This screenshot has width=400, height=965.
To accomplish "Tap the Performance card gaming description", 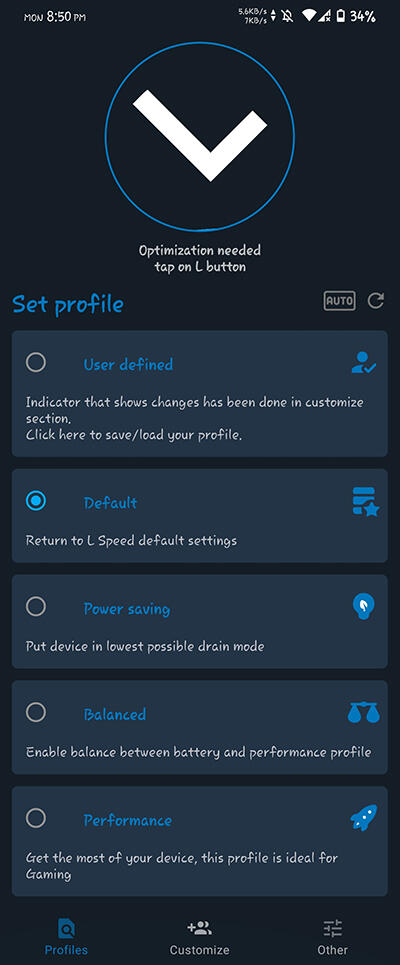I will (182, 865).
